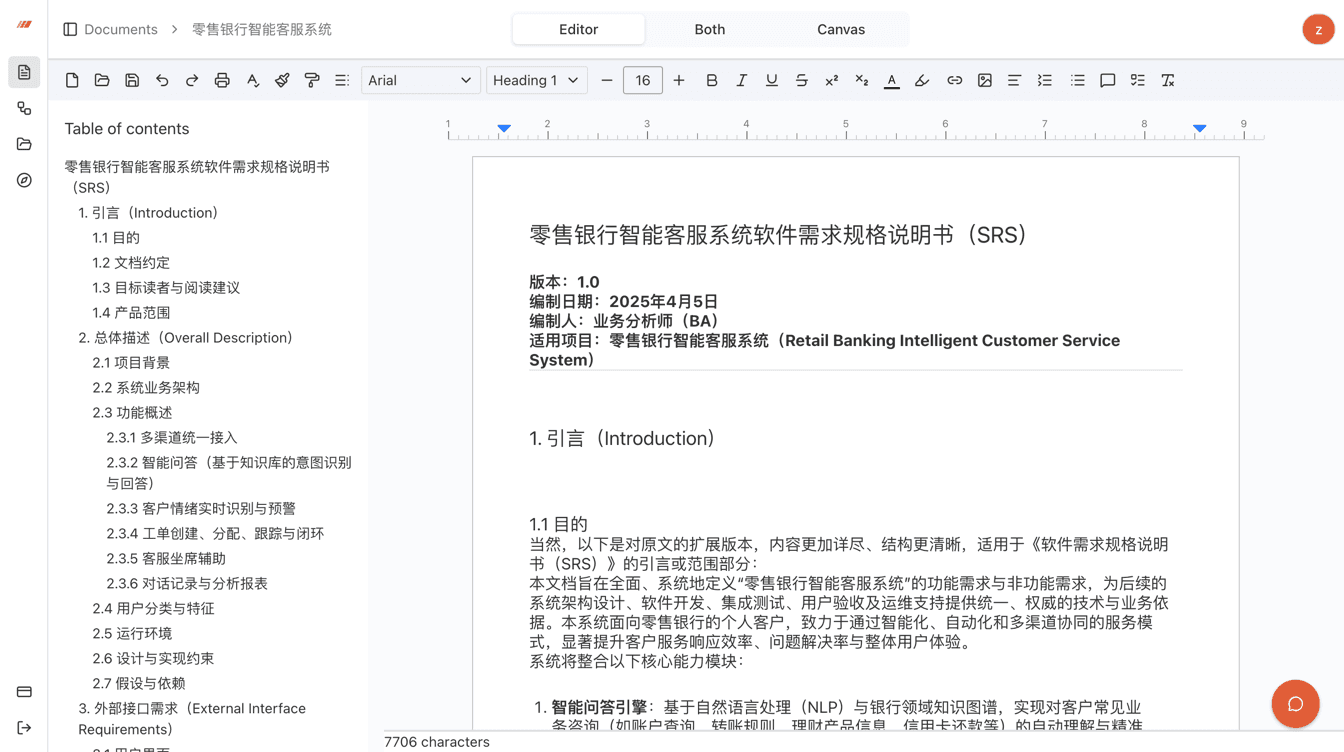
Task: Click the font size field showing 16
Action: (642, 81)
